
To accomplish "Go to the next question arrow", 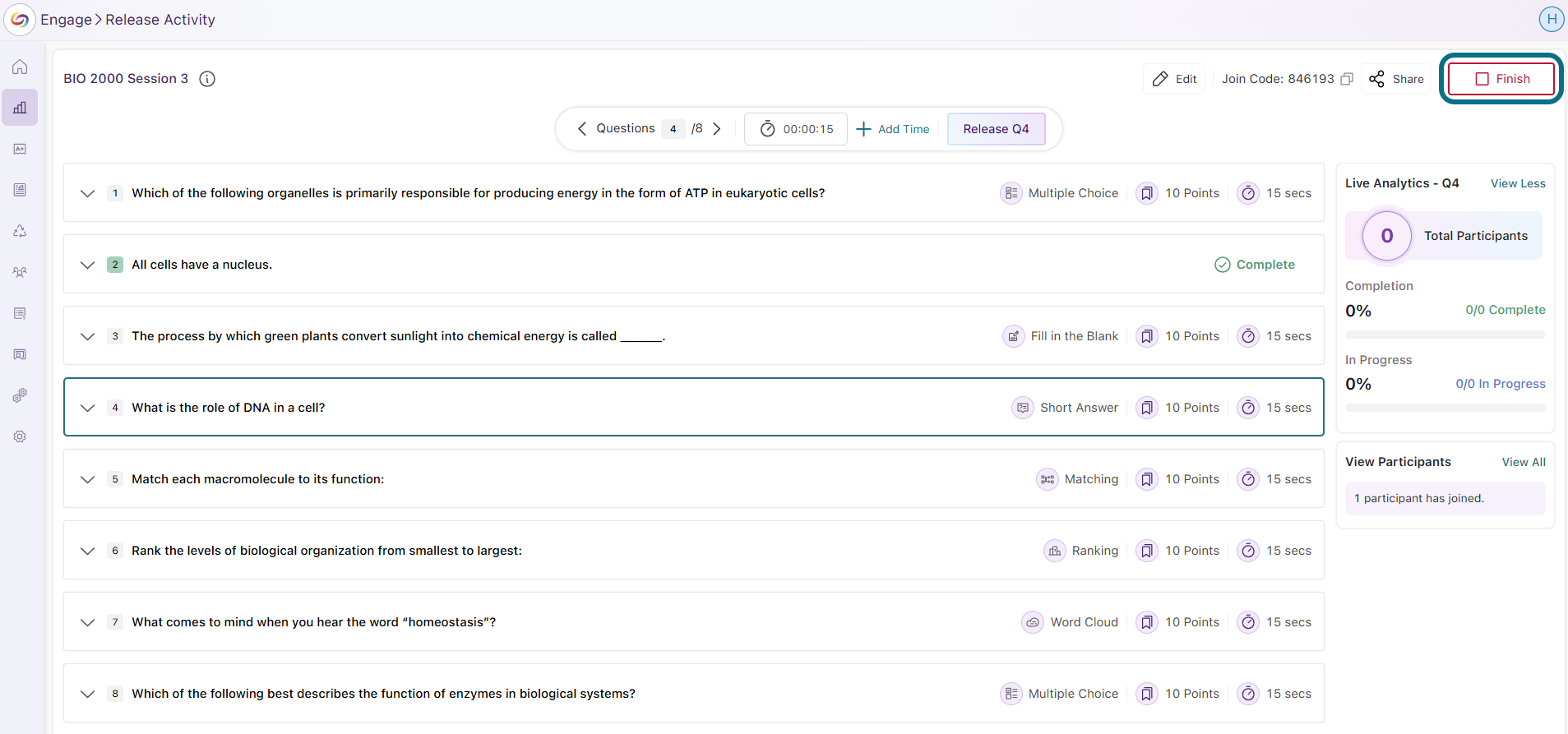I will tap(717, 129).
